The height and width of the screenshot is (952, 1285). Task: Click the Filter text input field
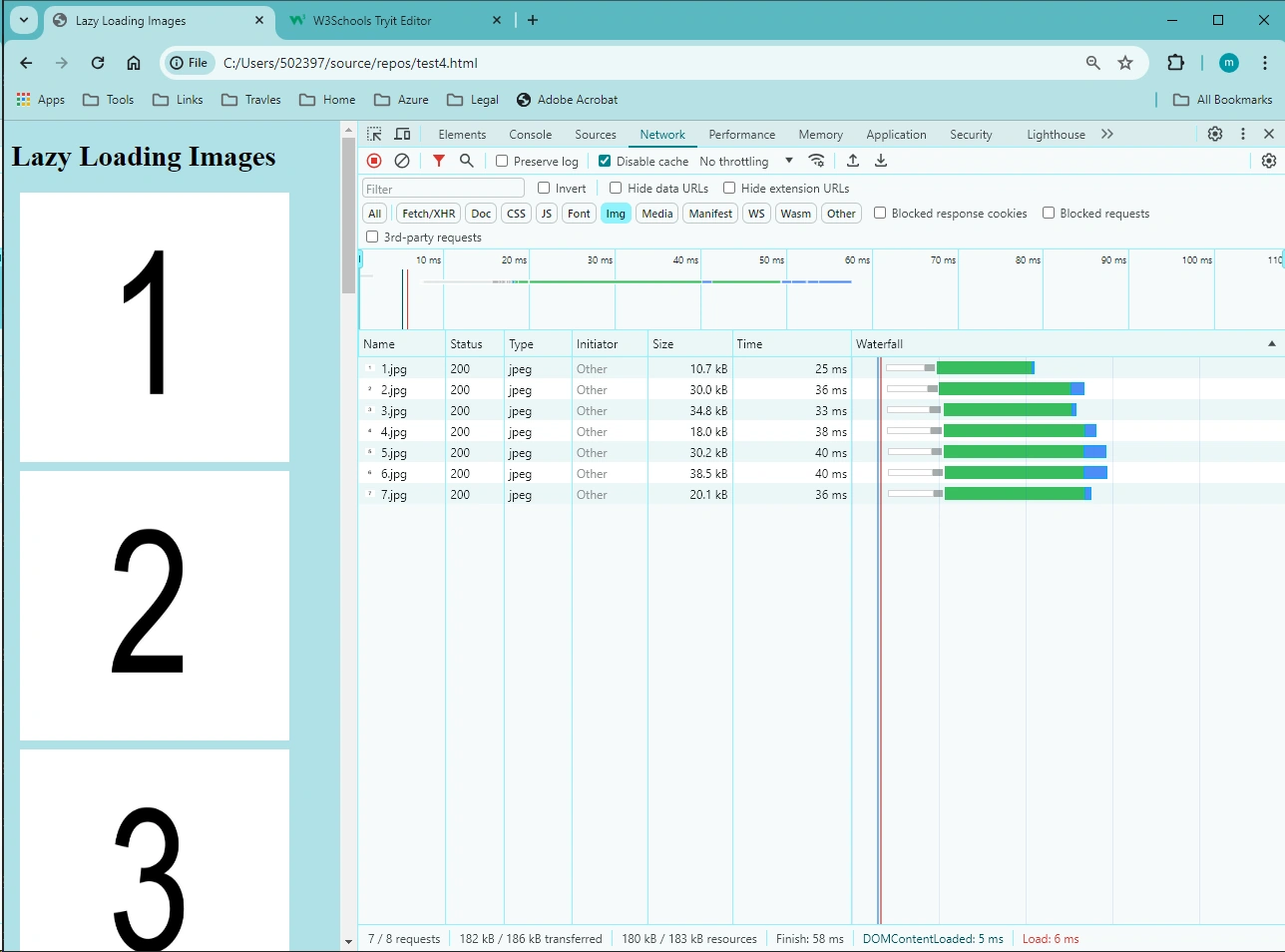point(443,189)
